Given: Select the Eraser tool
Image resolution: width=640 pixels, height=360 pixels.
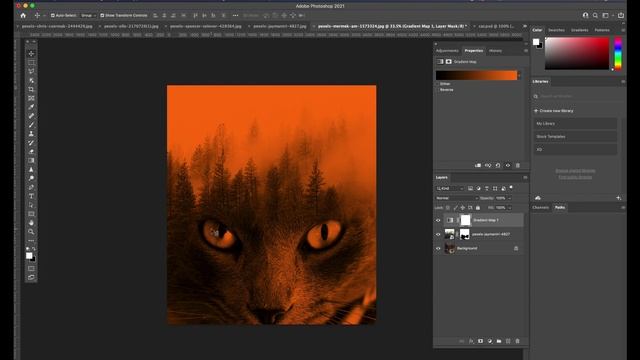Looking at the screenshot, I should click(x=31, y=152).
